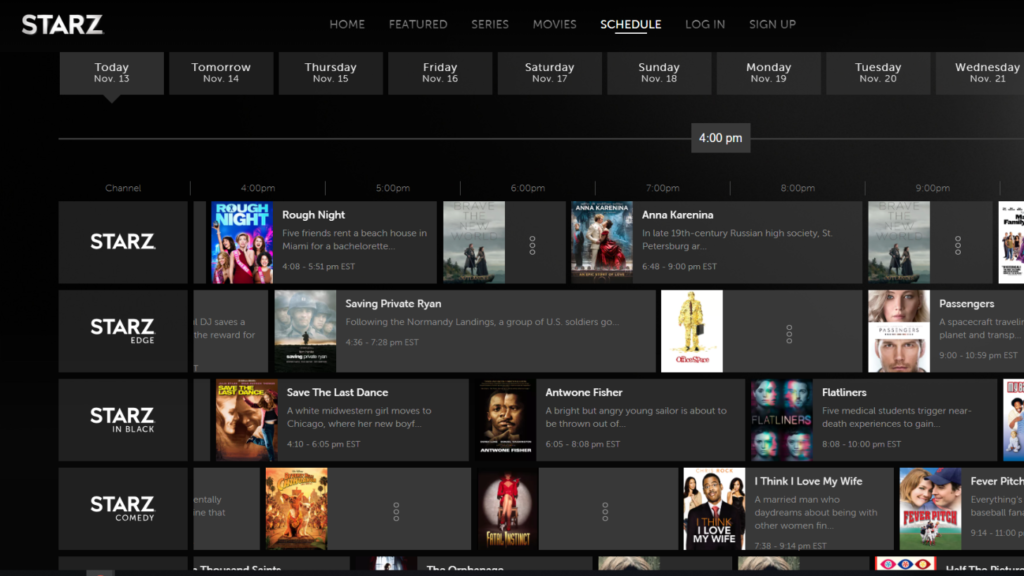Viewport: 1024px width, 576px height.
Task: Open the Flatliners poster thumbnail
Action: tap(782, 420)
